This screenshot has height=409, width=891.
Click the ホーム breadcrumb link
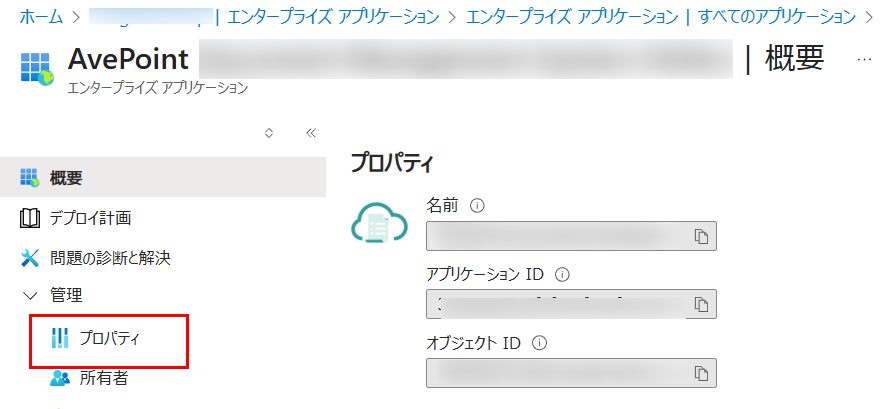pyautogui.click(x=41, y=17)
